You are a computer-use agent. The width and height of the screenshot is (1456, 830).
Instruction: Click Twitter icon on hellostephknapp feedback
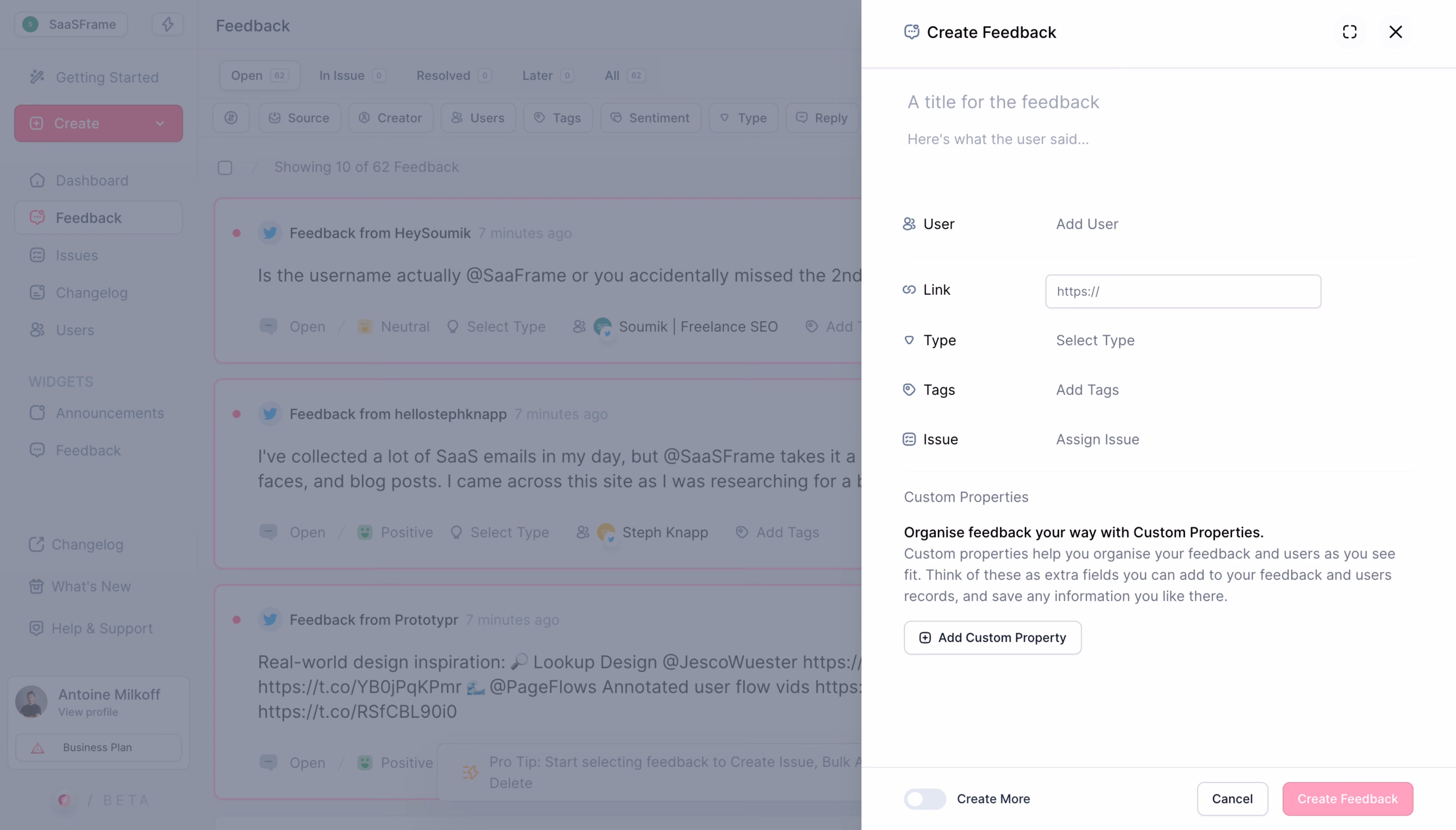pos(270,414)
